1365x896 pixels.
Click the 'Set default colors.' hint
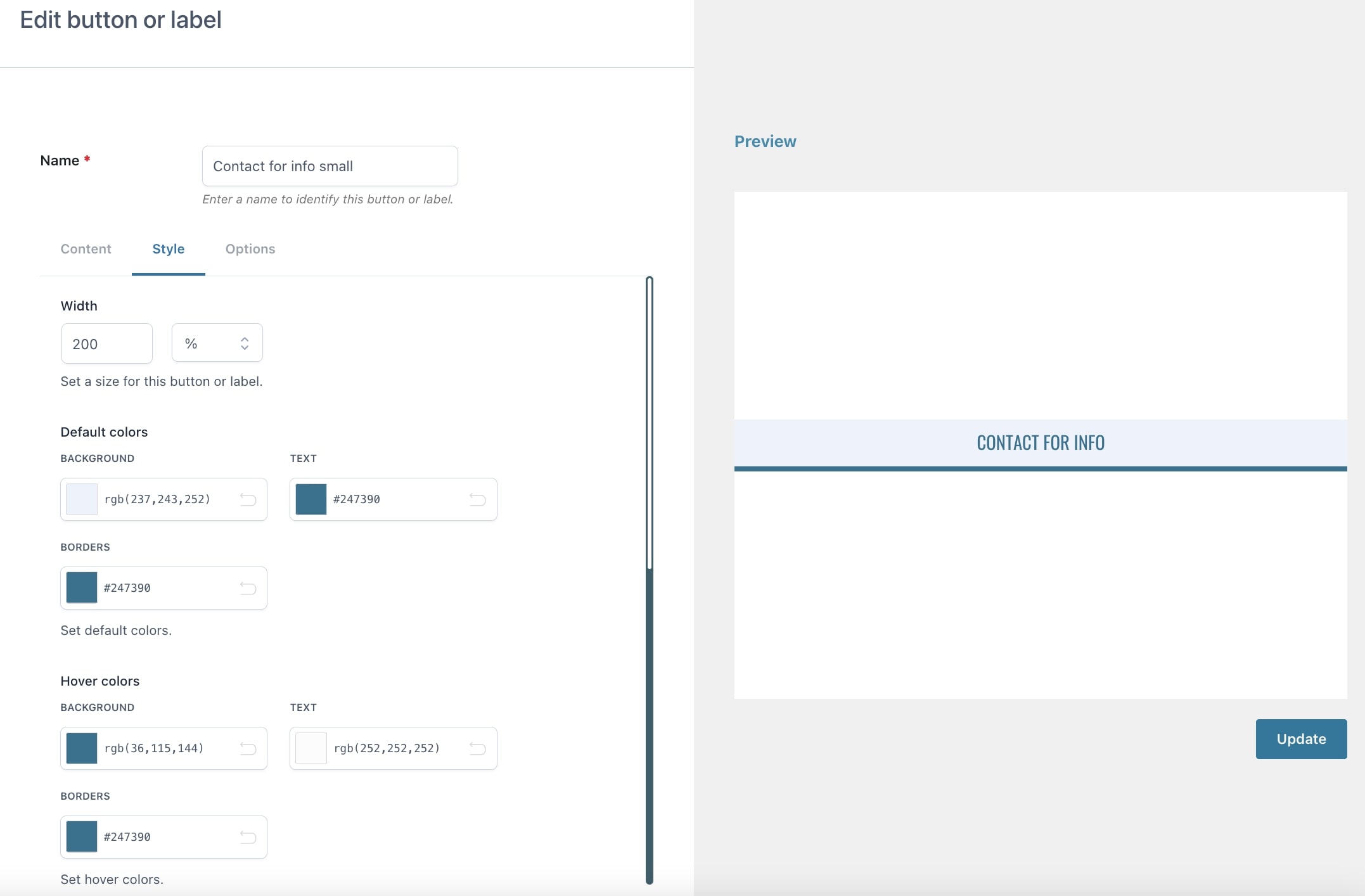[116, 630]
